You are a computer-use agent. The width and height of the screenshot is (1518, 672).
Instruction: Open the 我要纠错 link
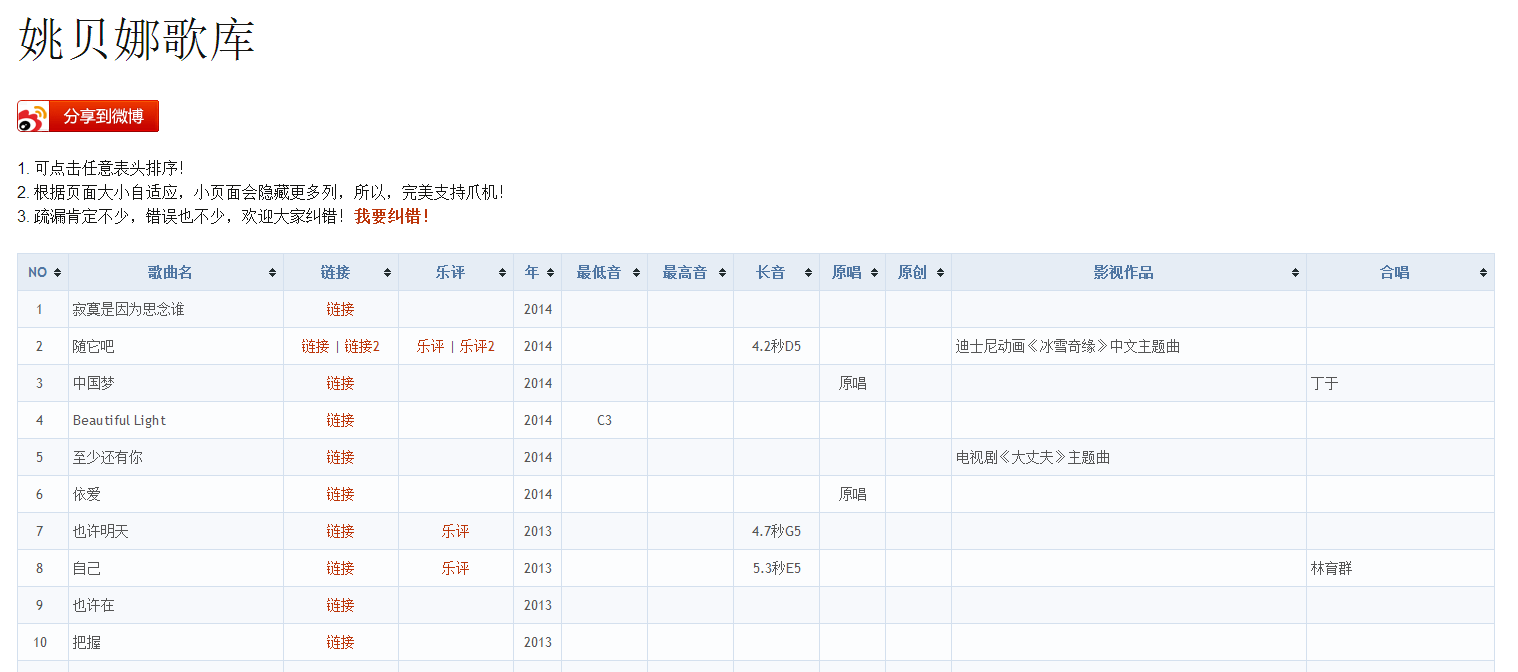391,216
